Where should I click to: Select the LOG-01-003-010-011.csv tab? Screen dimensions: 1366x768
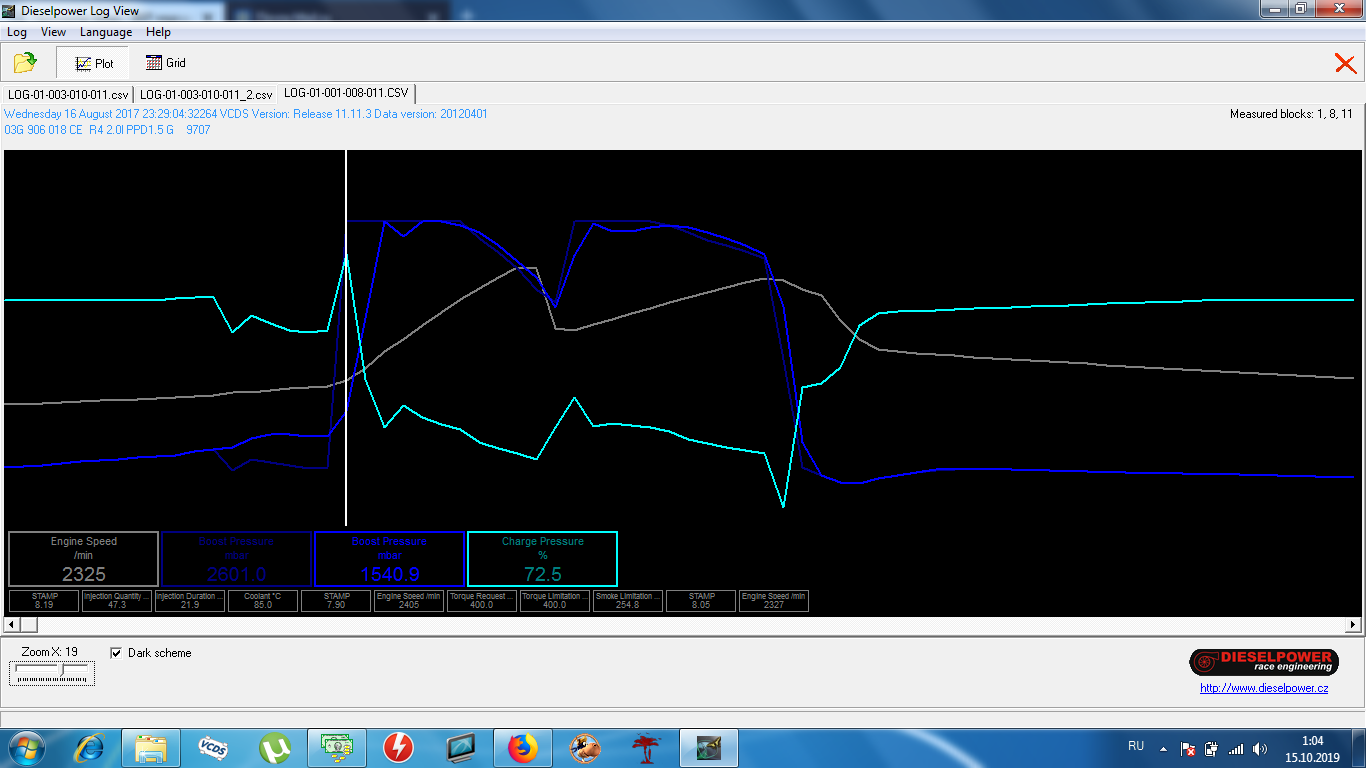(68, 94)
